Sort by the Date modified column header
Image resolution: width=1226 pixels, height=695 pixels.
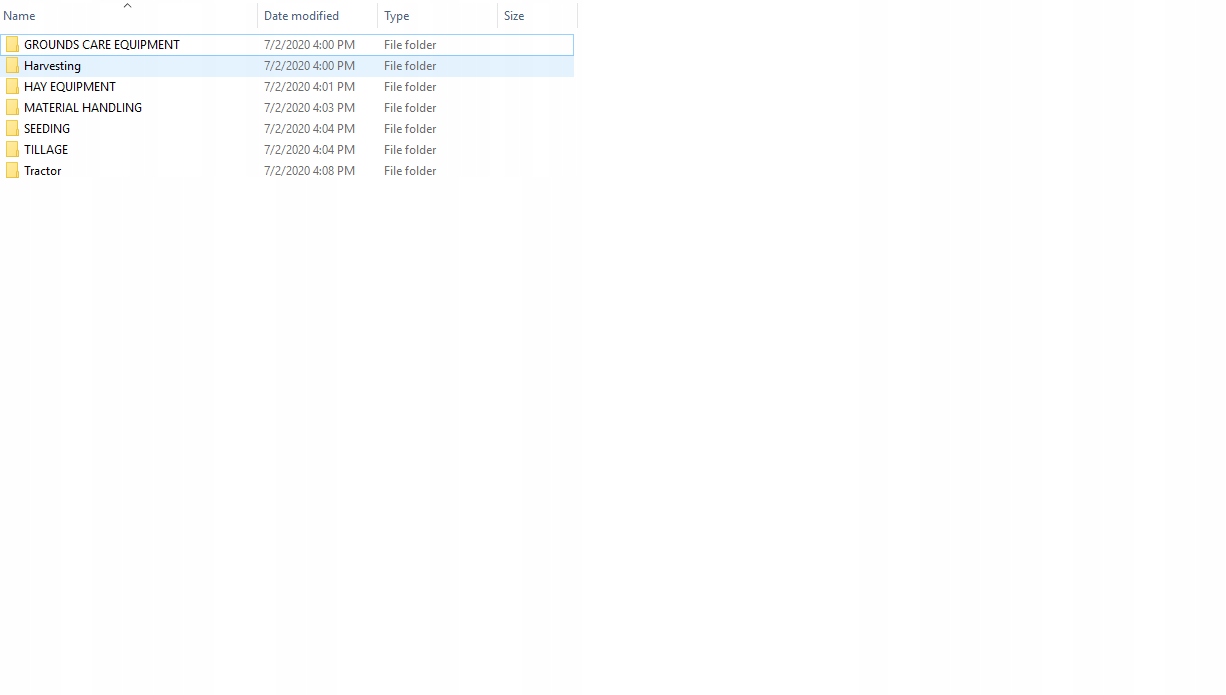[x=318, y=15]
